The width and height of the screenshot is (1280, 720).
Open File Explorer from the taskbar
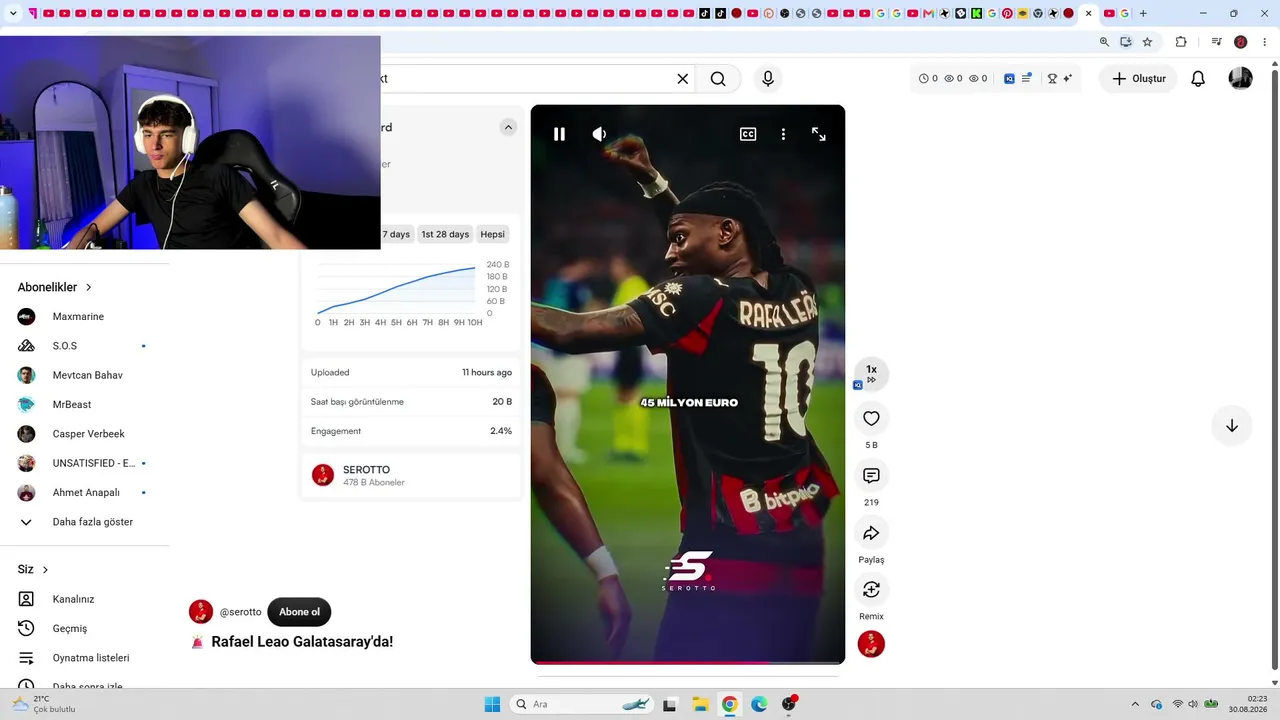[700, 704]
